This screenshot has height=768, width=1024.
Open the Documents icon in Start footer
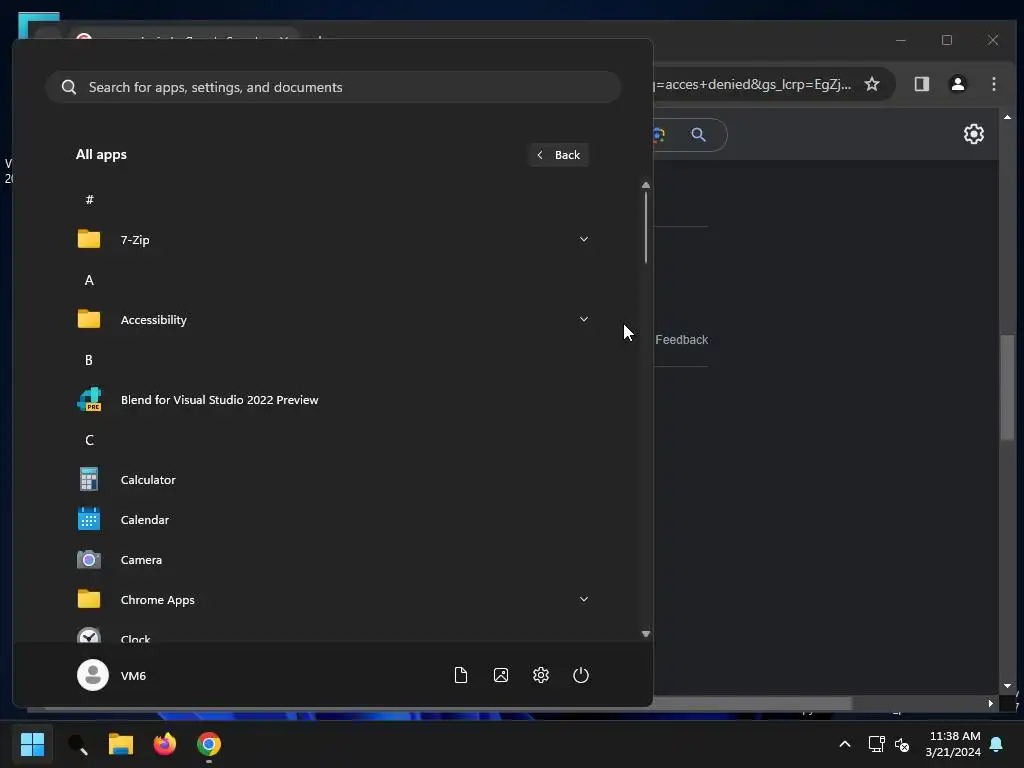click(x=460, y=675)
